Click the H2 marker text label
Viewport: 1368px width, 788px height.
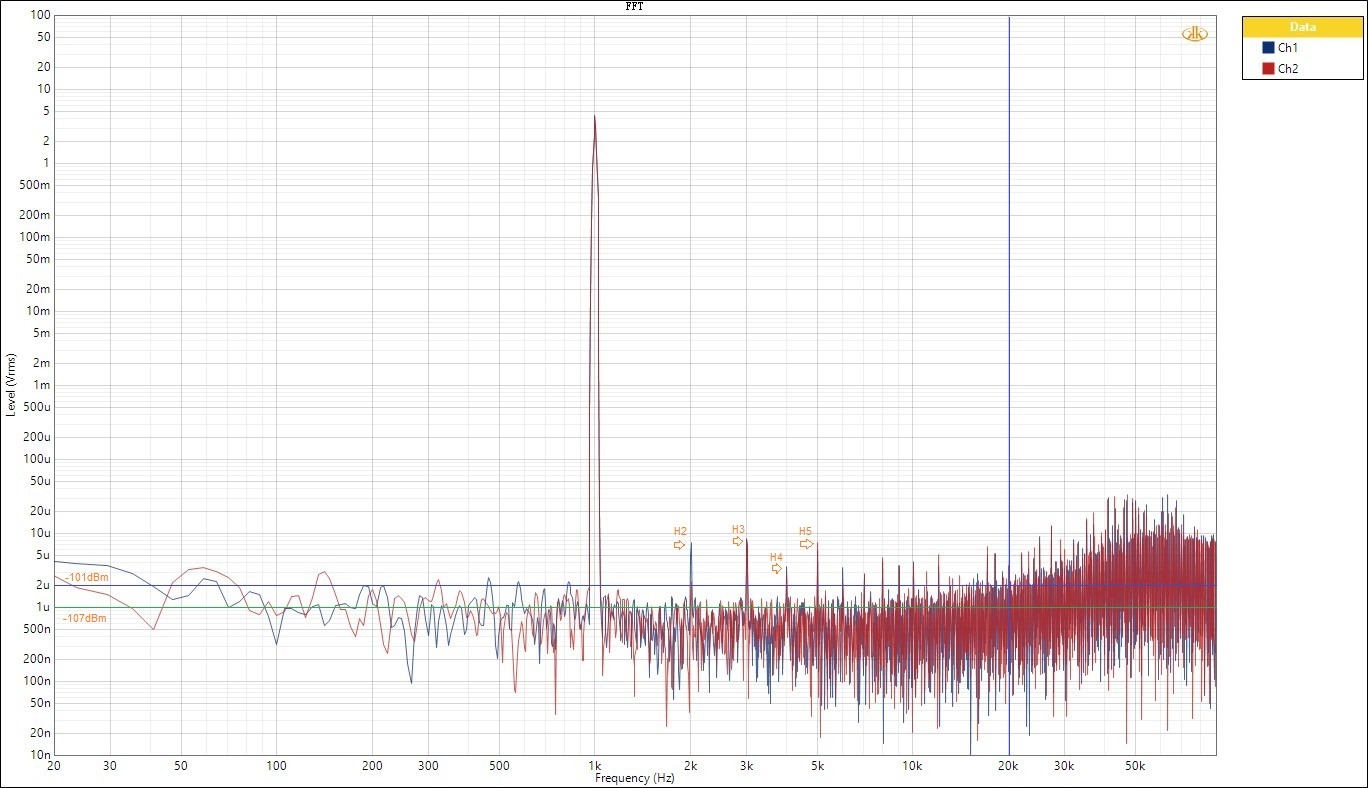(x=680, y=531)
